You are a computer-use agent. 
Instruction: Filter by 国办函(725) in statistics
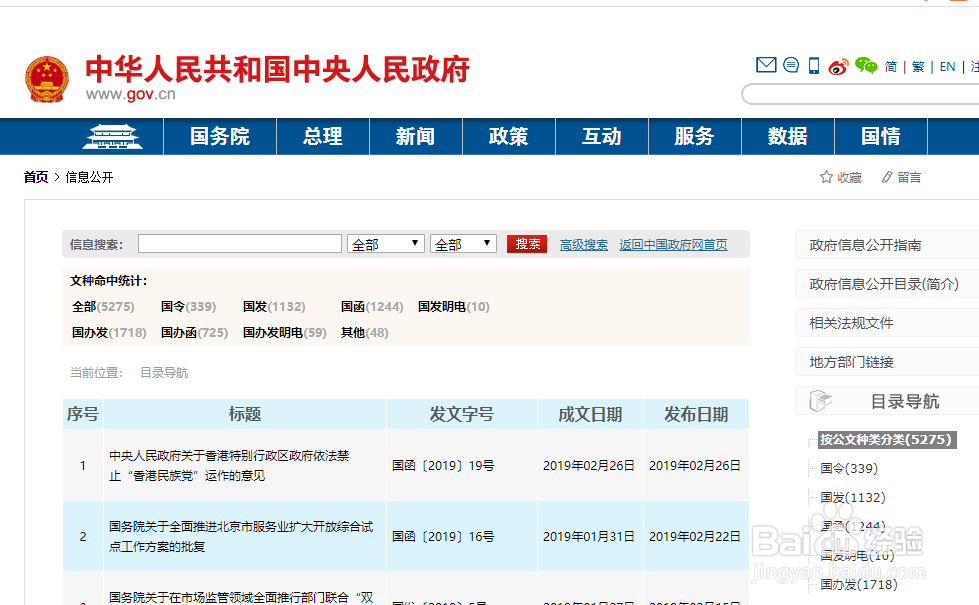click(194, 333)
